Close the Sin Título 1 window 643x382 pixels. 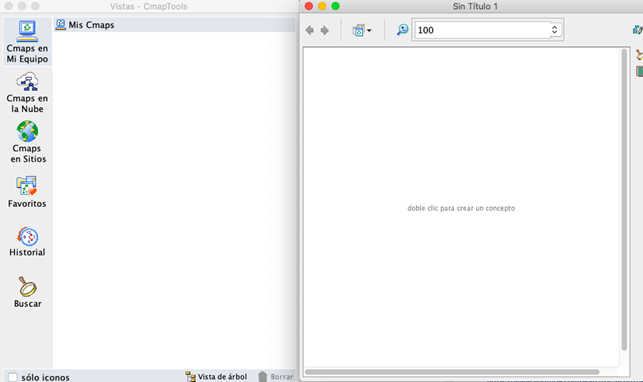pyautogui.click(x=309, y=6)
